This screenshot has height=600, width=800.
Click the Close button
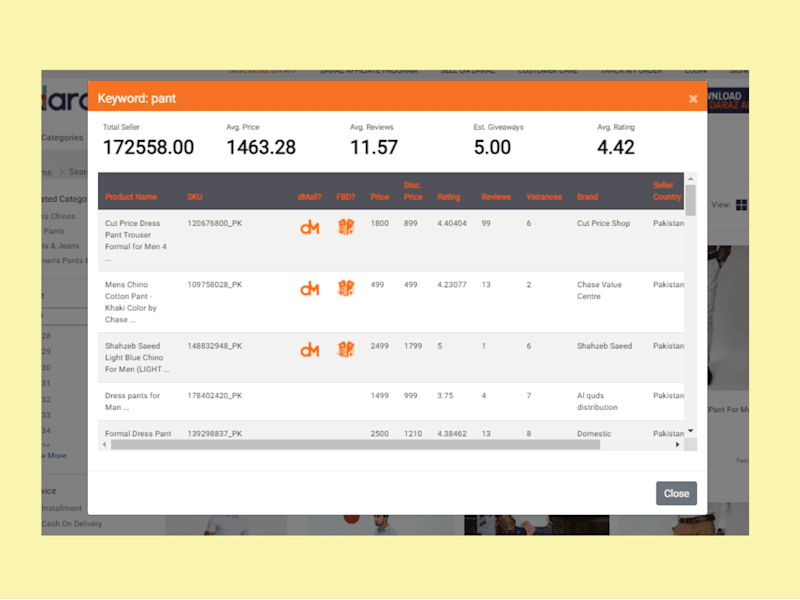point(676,493)
